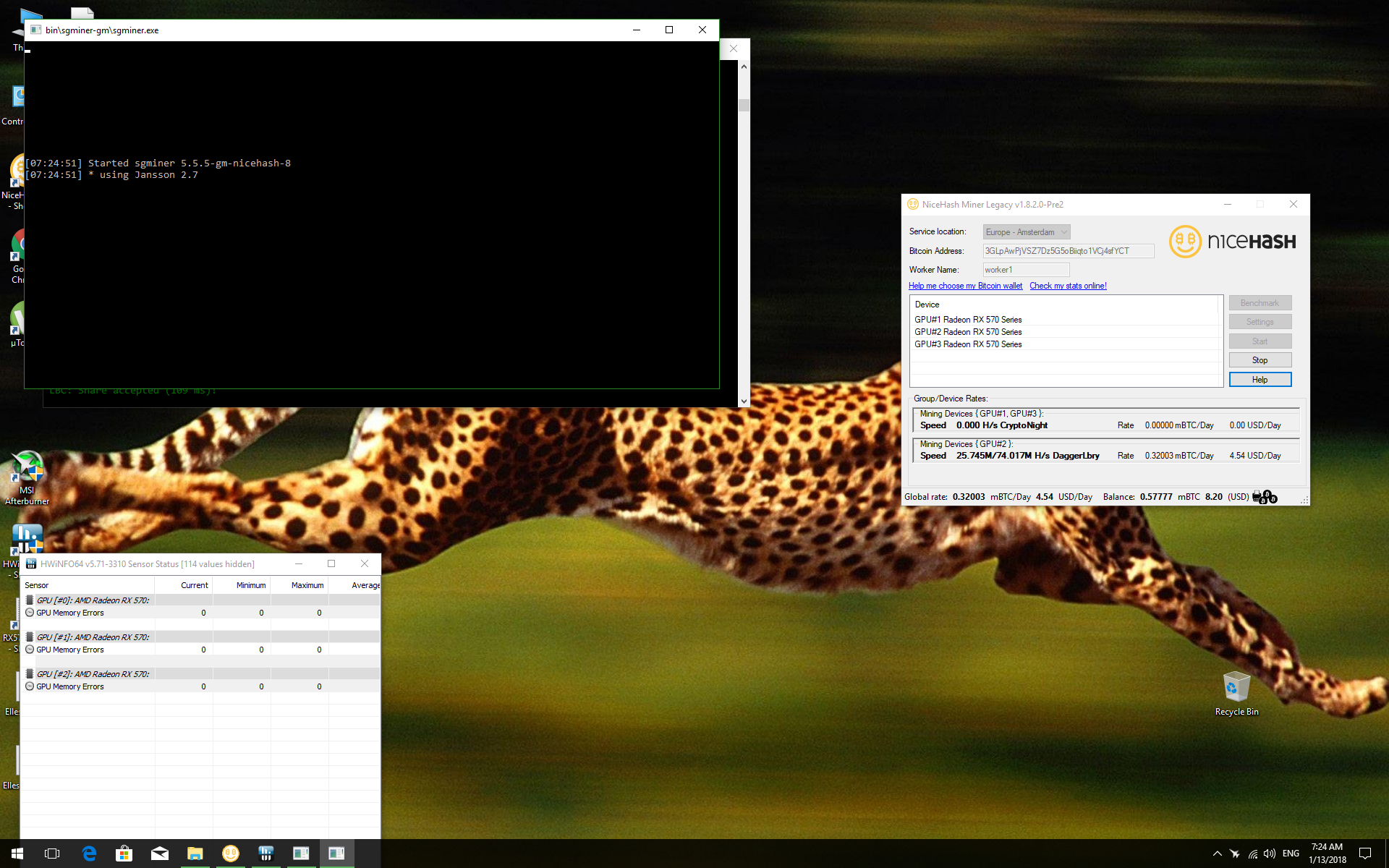
Task: Switch input language via the ENG indicator
Action: point(1291,854)
